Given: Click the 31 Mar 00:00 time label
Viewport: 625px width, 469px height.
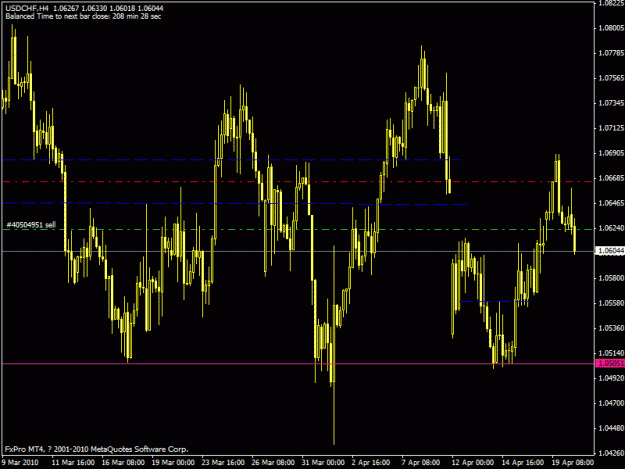Looking at the screenshot, I should click(x=323, y=463).
